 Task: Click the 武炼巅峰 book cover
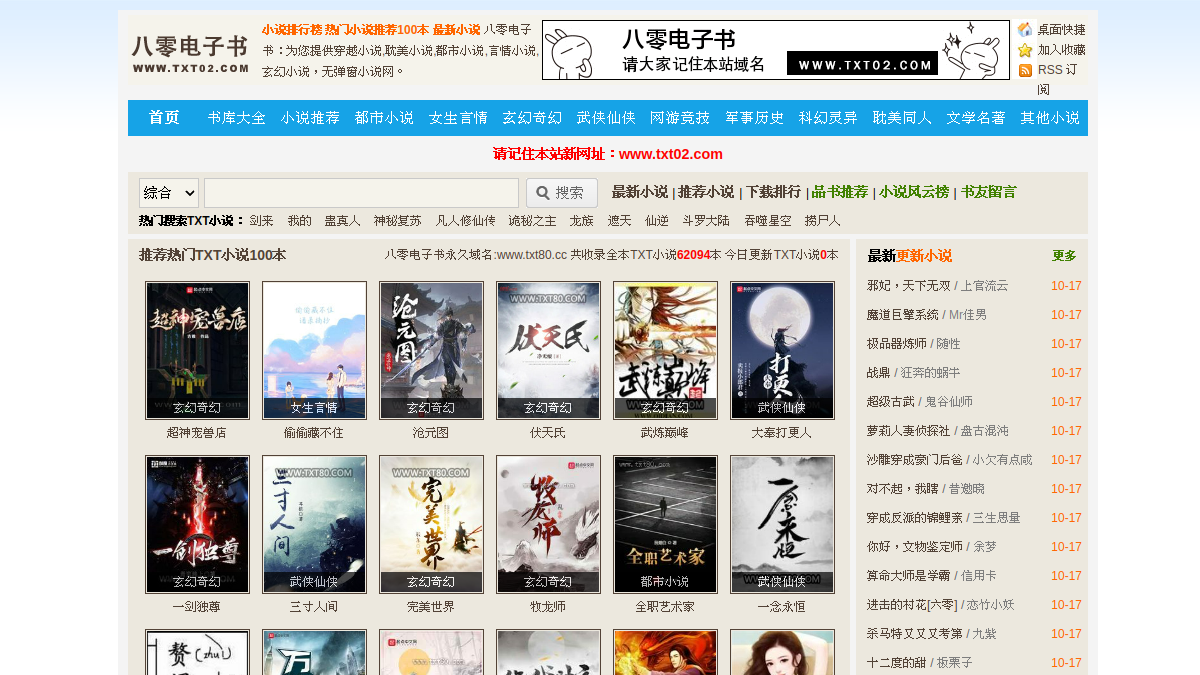point(665,350)
